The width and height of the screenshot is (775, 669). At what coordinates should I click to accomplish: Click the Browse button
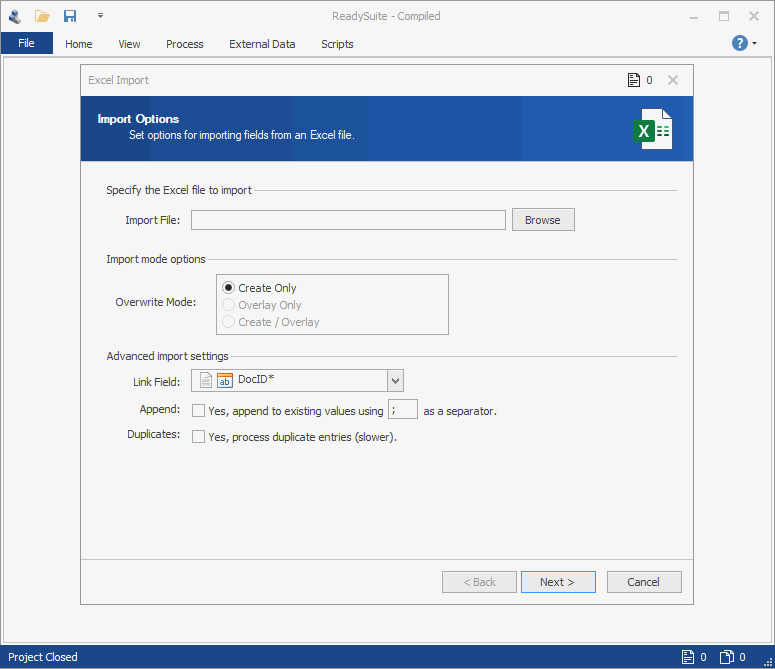click(543, 220)
